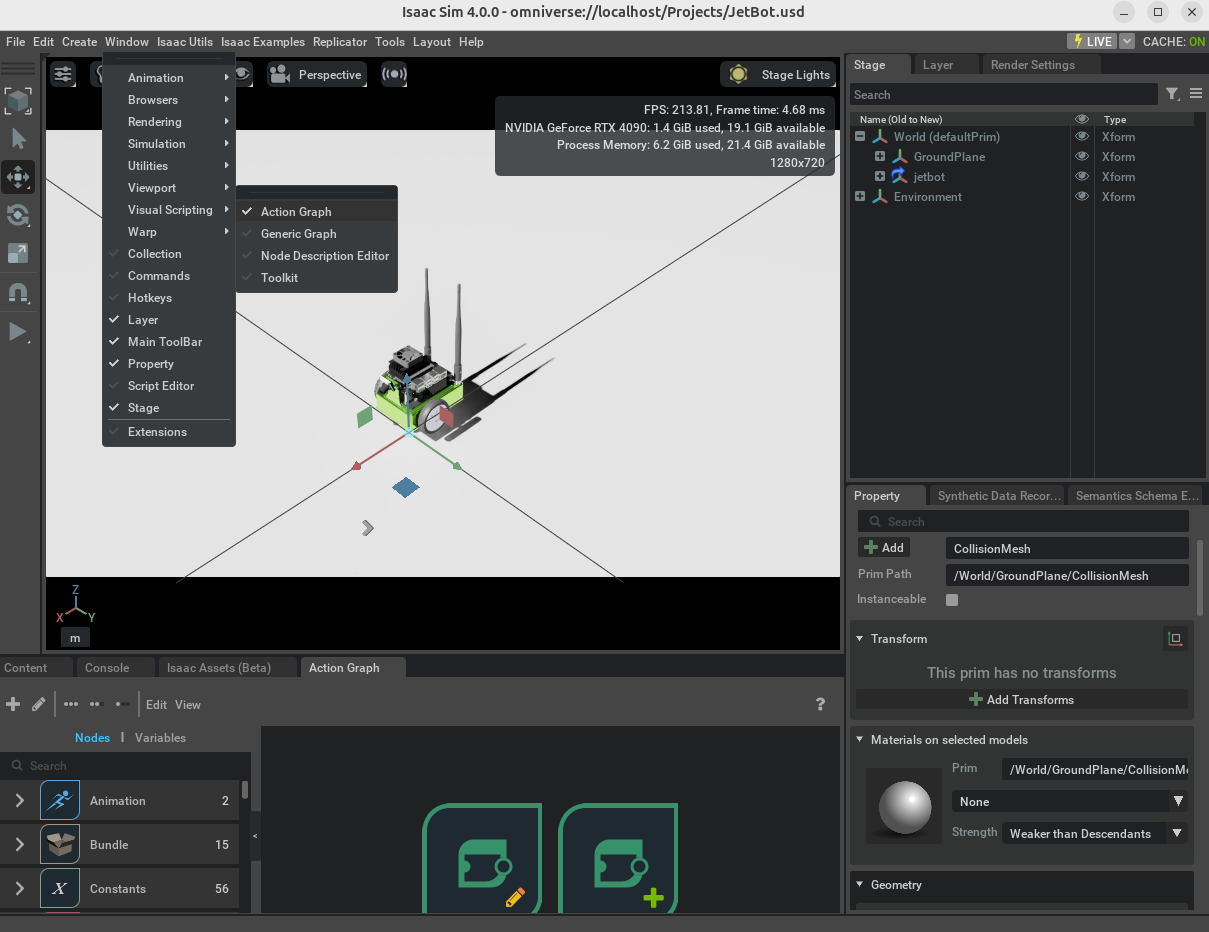Click the Add Transforms button
This screenshot has height=932, width=1209.
pyautogui.click(x=1022, y=699)
